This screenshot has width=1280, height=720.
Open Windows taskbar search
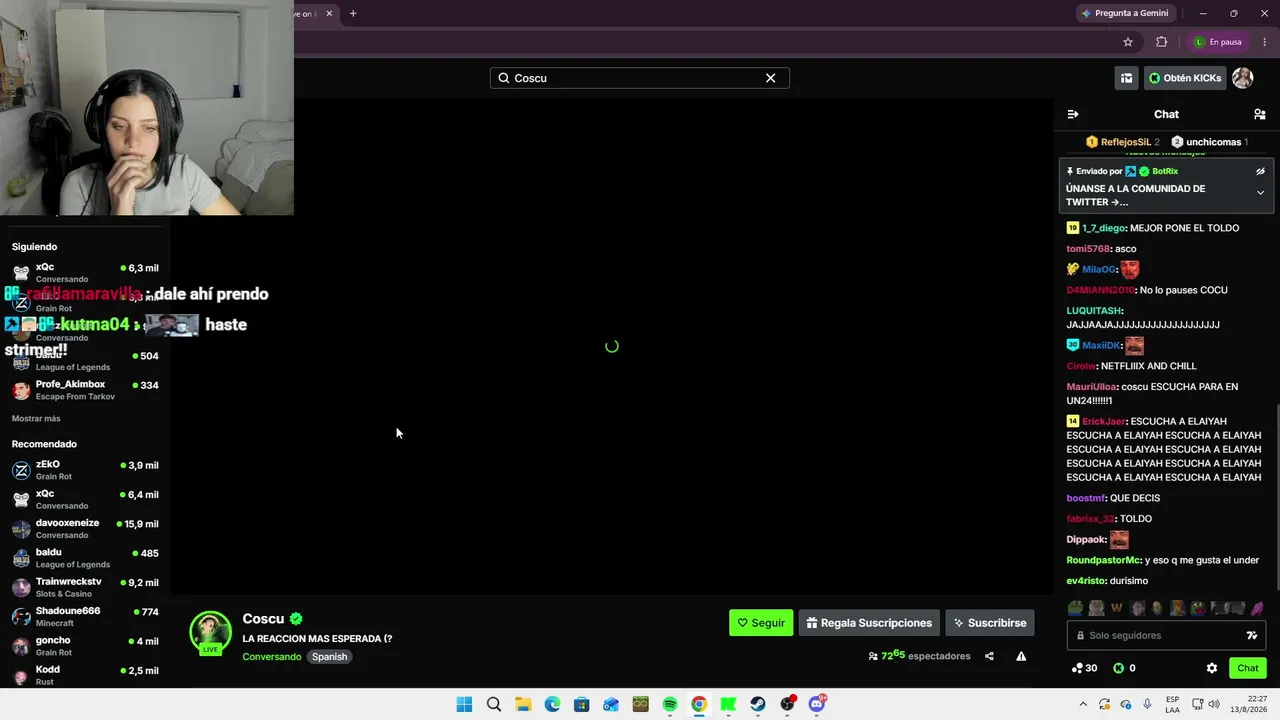coord(494,704)
